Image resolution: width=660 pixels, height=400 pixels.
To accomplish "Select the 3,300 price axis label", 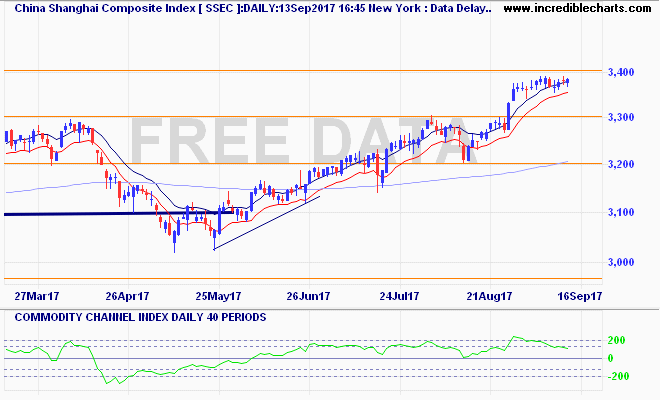I will [621, 117].
